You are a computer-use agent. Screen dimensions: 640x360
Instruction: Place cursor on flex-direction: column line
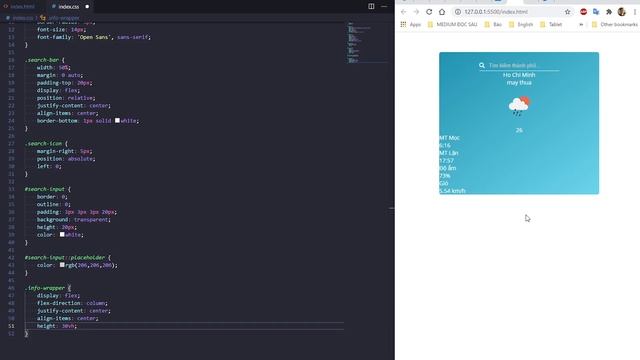[72, 303]
